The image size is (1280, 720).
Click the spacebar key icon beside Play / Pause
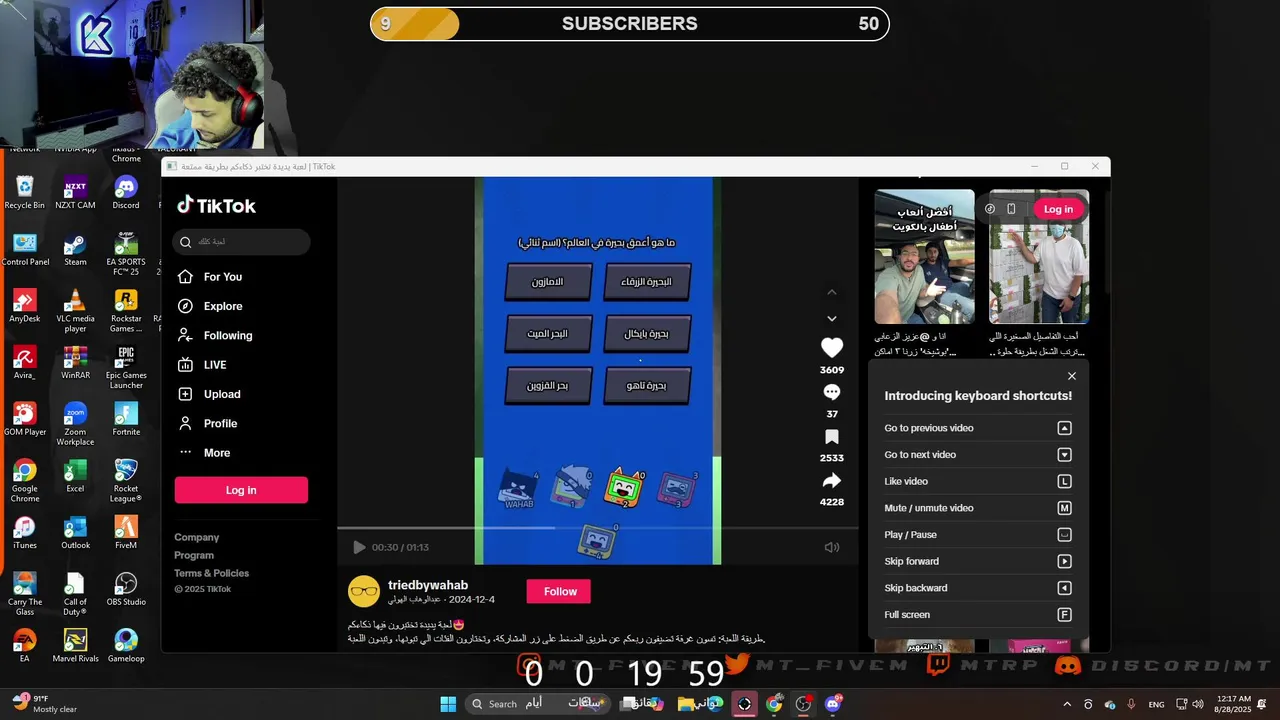pyautogui.click(x=1065, y=535)
